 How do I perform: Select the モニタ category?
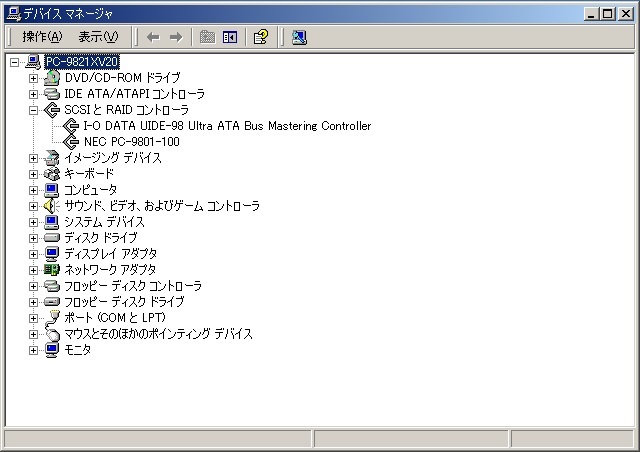click(78, 350)
